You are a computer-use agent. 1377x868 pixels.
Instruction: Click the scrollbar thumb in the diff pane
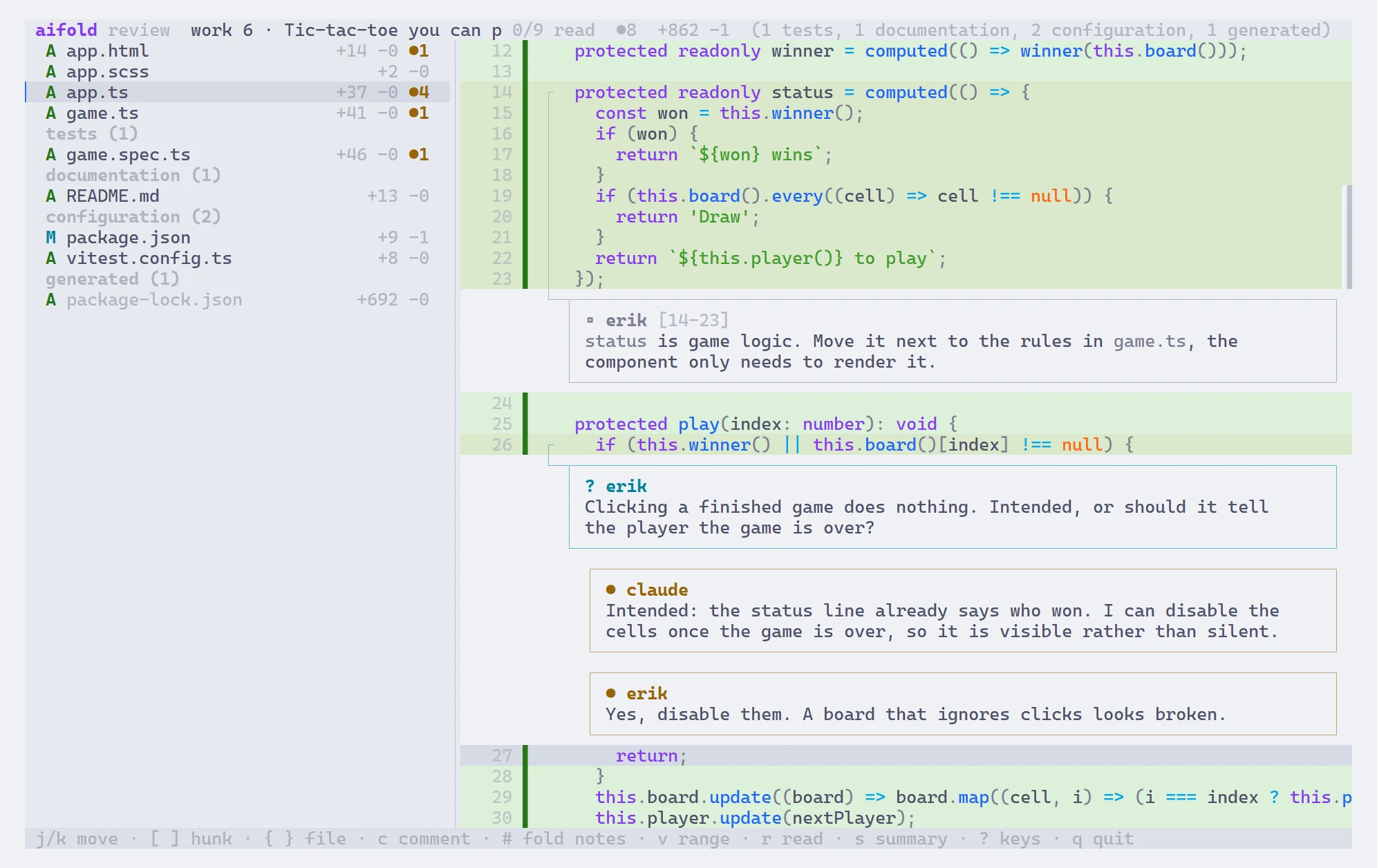(x=1349, y=237)
